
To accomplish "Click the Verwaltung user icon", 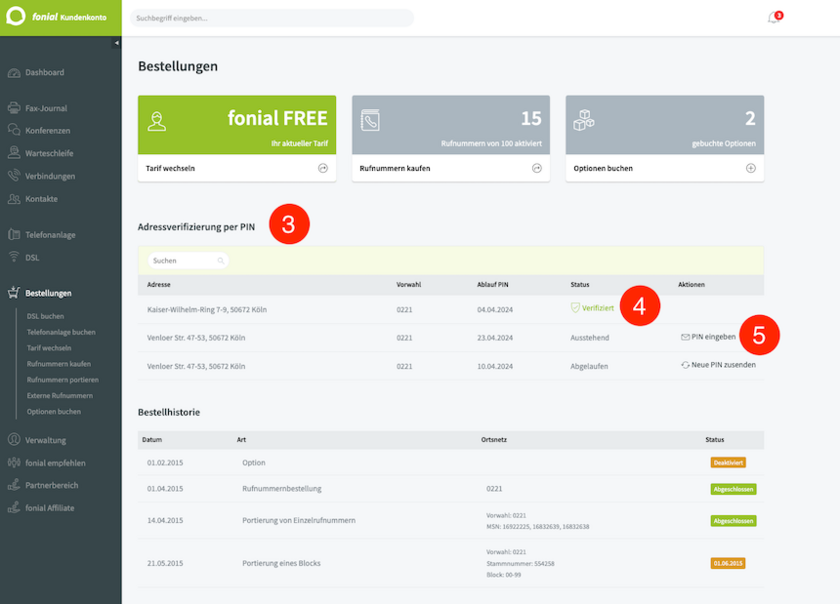I will tap(14, 439).
